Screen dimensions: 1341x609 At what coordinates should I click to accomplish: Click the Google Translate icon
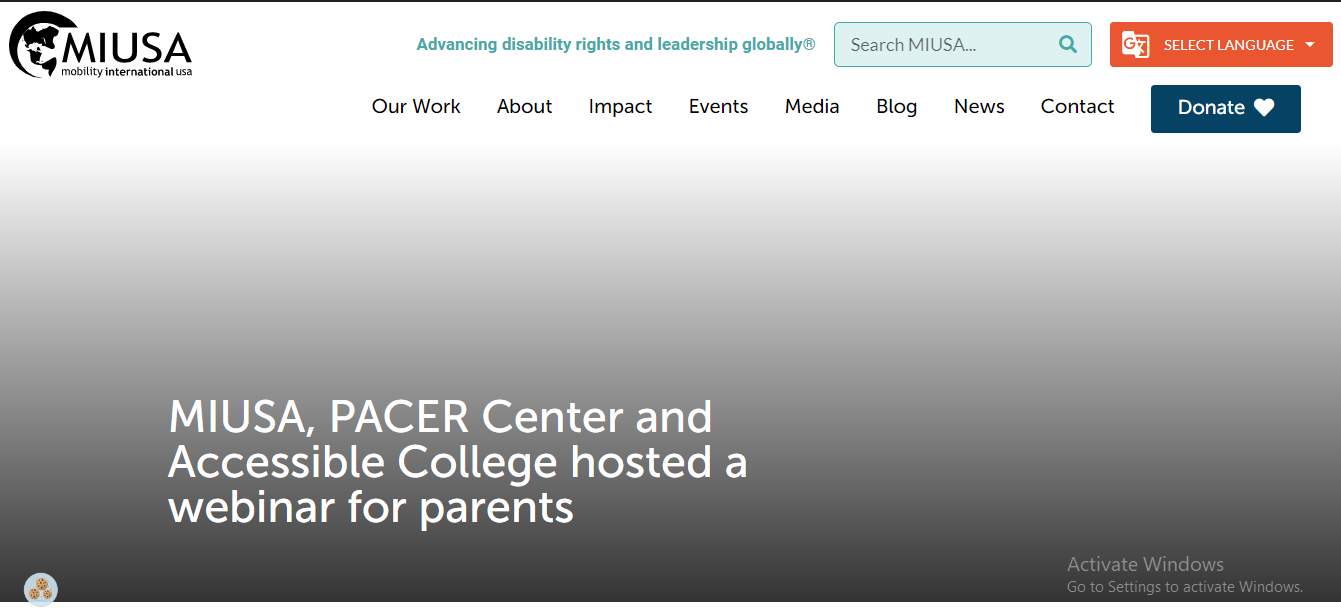tap(1135, 44)
